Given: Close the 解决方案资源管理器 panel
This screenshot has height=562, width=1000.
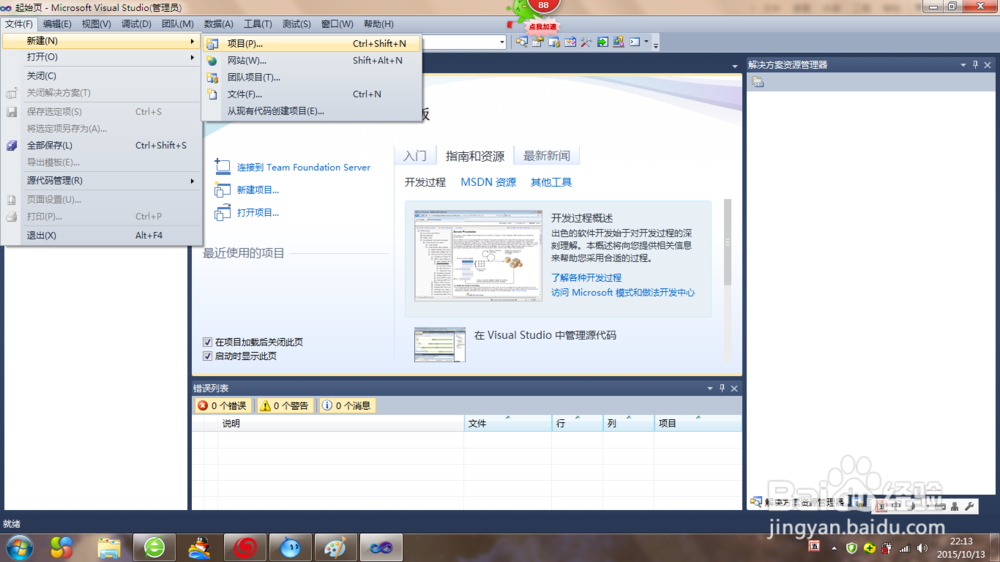Looking at the screenshot, I should point(987,64).
